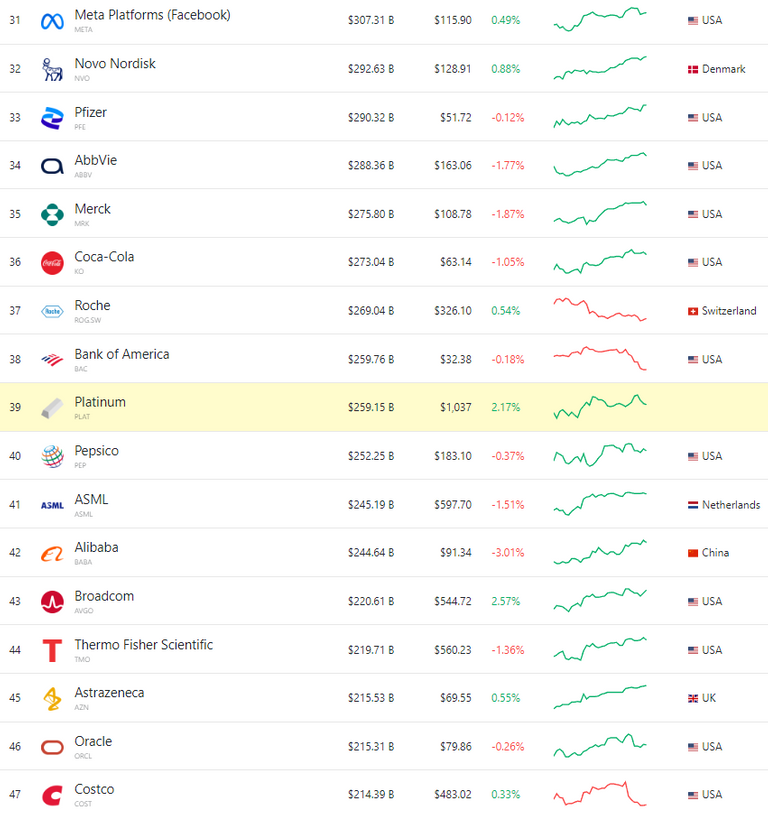
Task: Open the Broadcom company link
Action: (x=104, y=596)
